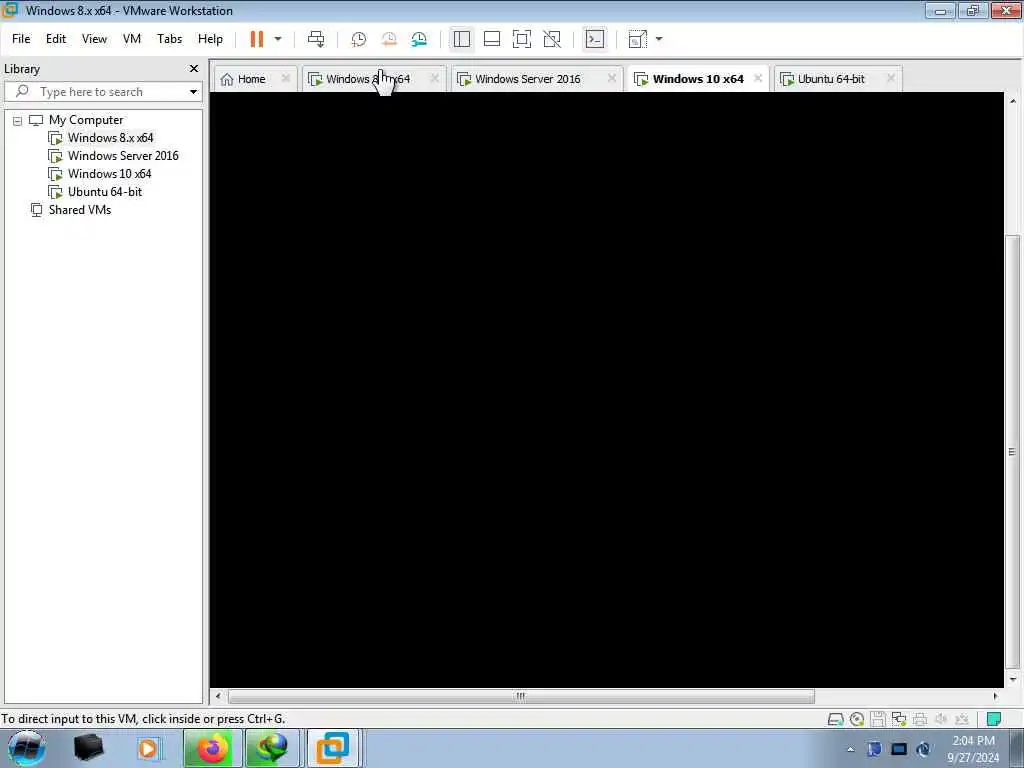Open Firefox from the taskbar
The height and width of the screenshot is (768, 1024).
coord(213,748)
